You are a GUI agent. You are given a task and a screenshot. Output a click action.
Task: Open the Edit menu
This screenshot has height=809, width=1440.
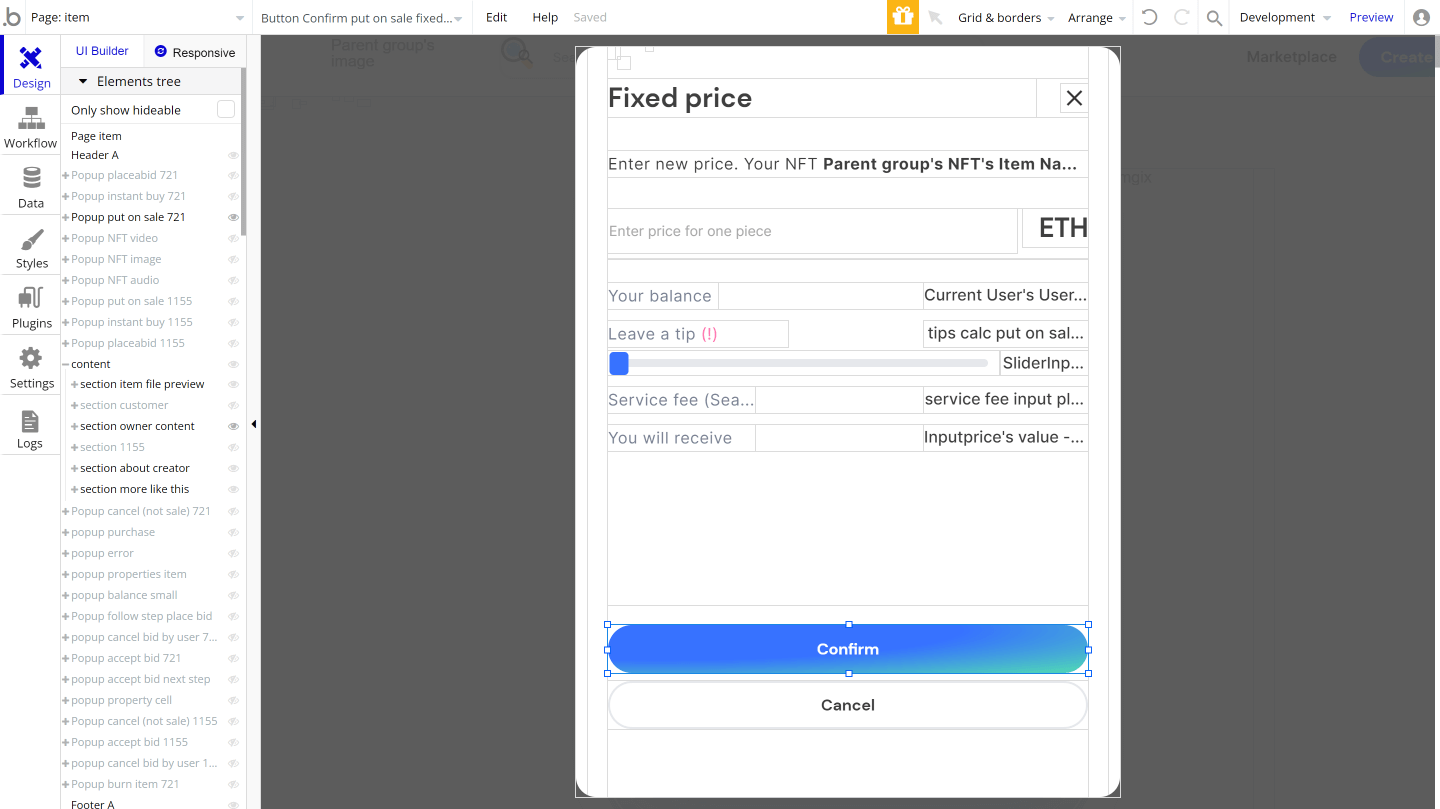point(495,17)
